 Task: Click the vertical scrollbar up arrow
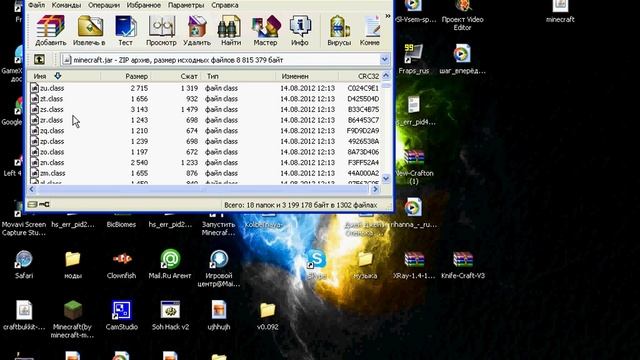pos(386,76)
